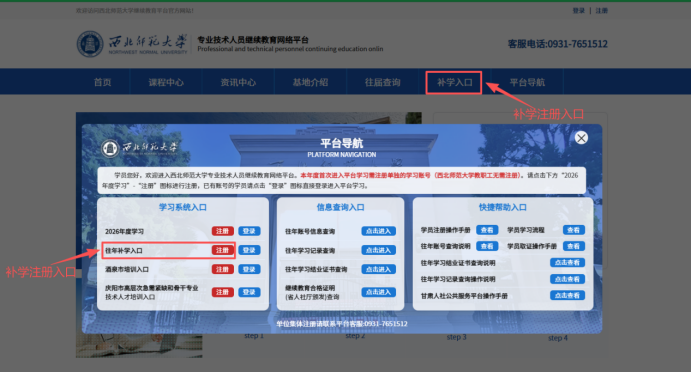Click 注册 for 酒泉市培训入口
Image resolution: width=691 pixels, height=373 pixels.
[x=223, y=269]
